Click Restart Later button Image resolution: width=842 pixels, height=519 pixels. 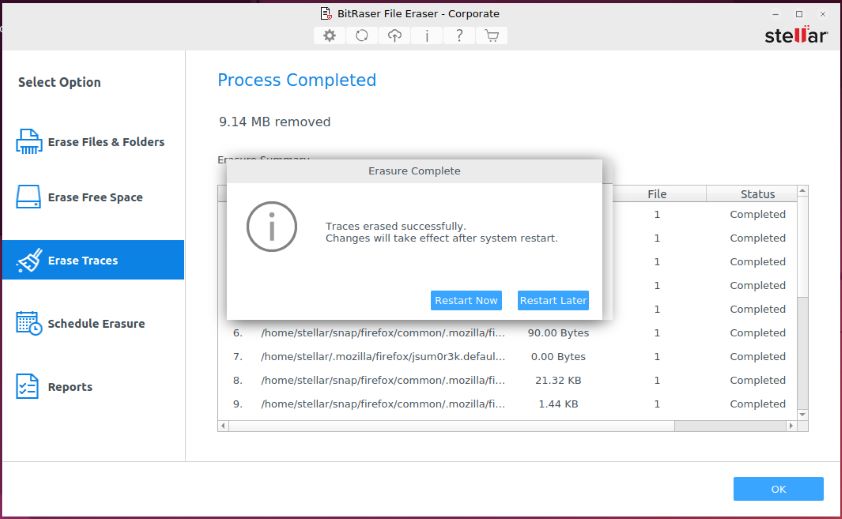[x=553, y=300]
